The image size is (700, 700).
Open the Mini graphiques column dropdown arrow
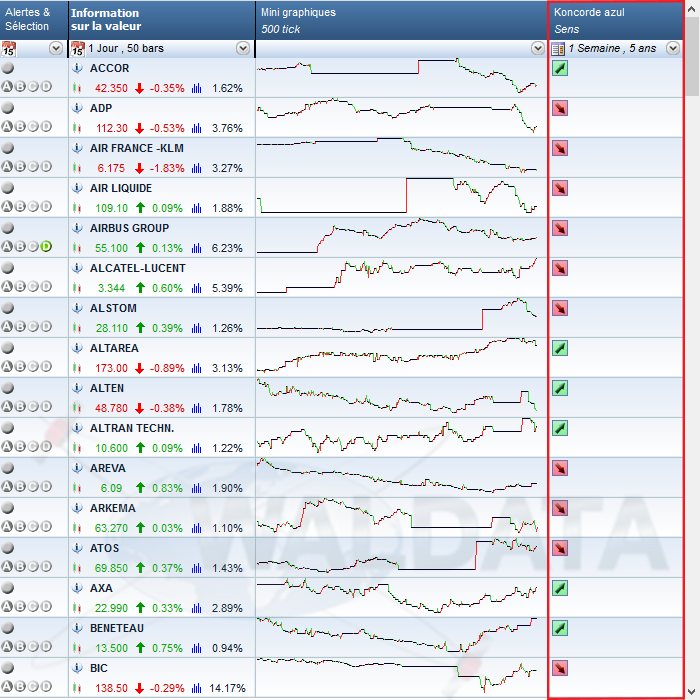click(x=538, y=48)
